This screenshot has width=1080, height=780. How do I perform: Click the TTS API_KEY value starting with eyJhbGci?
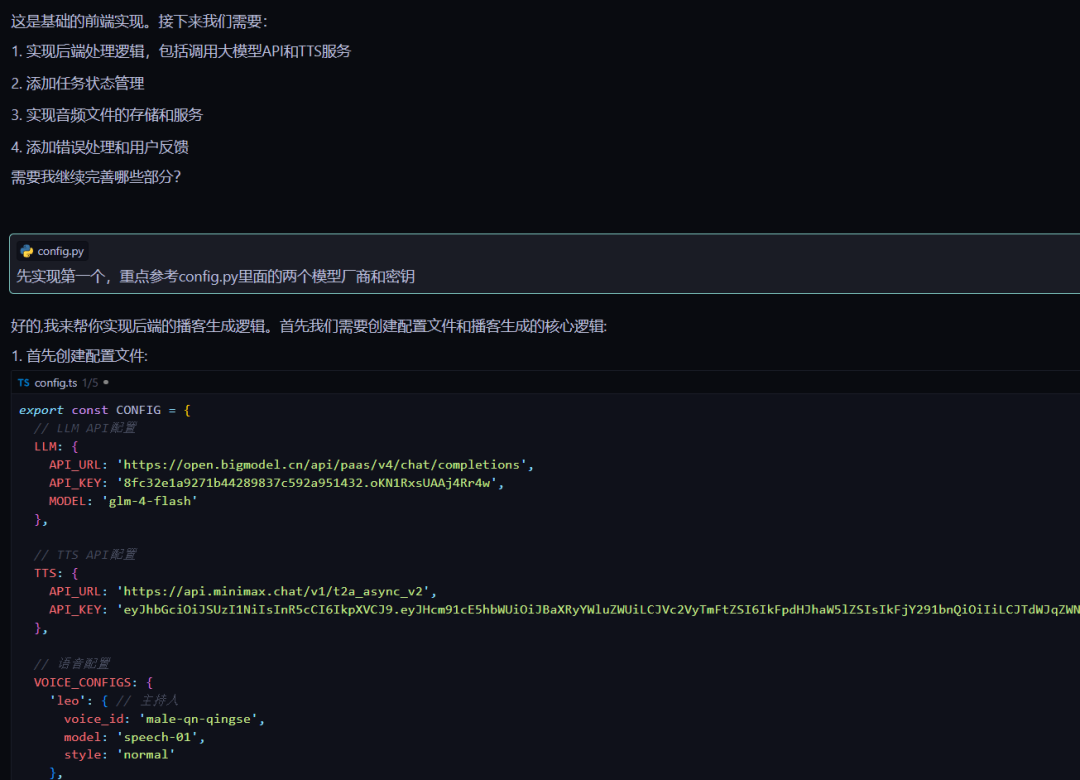(598, 609)
